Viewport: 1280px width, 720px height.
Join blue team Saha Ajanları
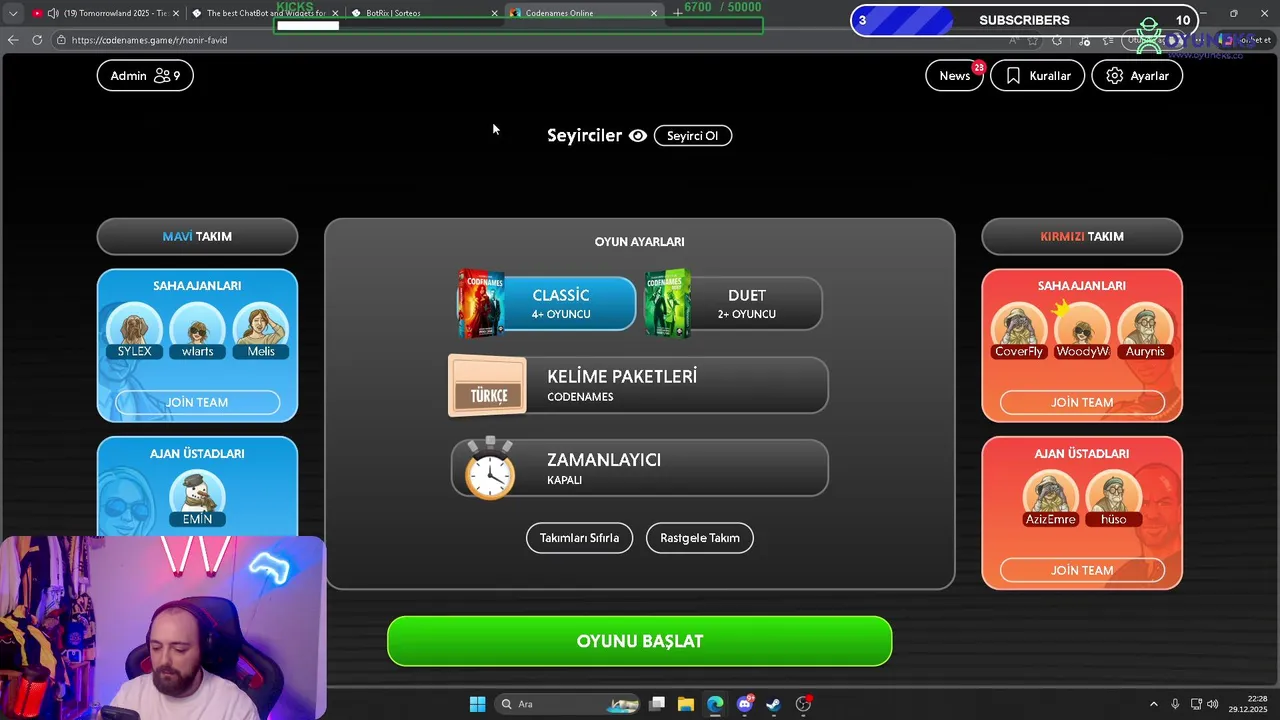click(x=197, y=402)
